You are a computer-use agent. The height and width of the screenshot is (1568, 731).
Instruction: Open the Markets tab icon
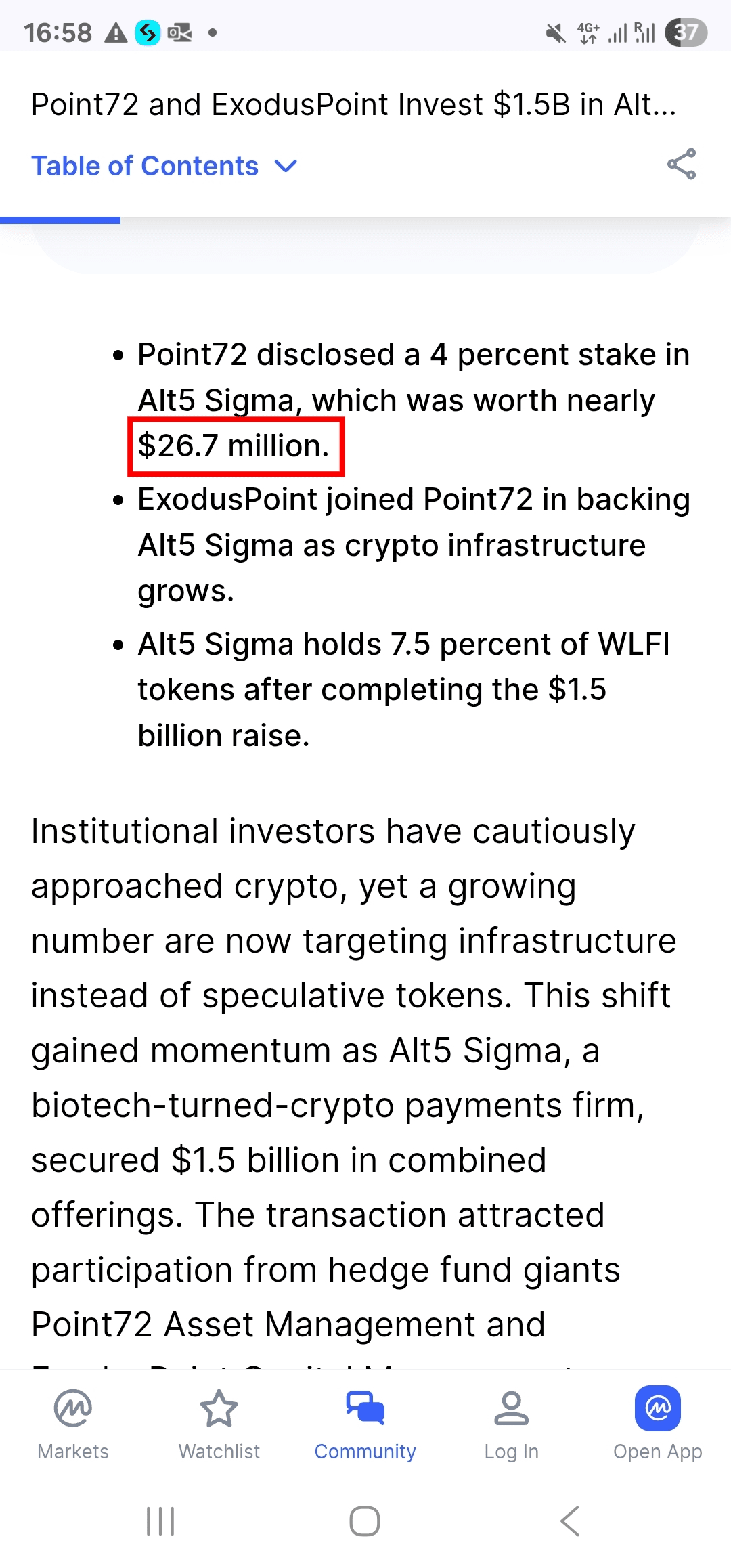73,1408
